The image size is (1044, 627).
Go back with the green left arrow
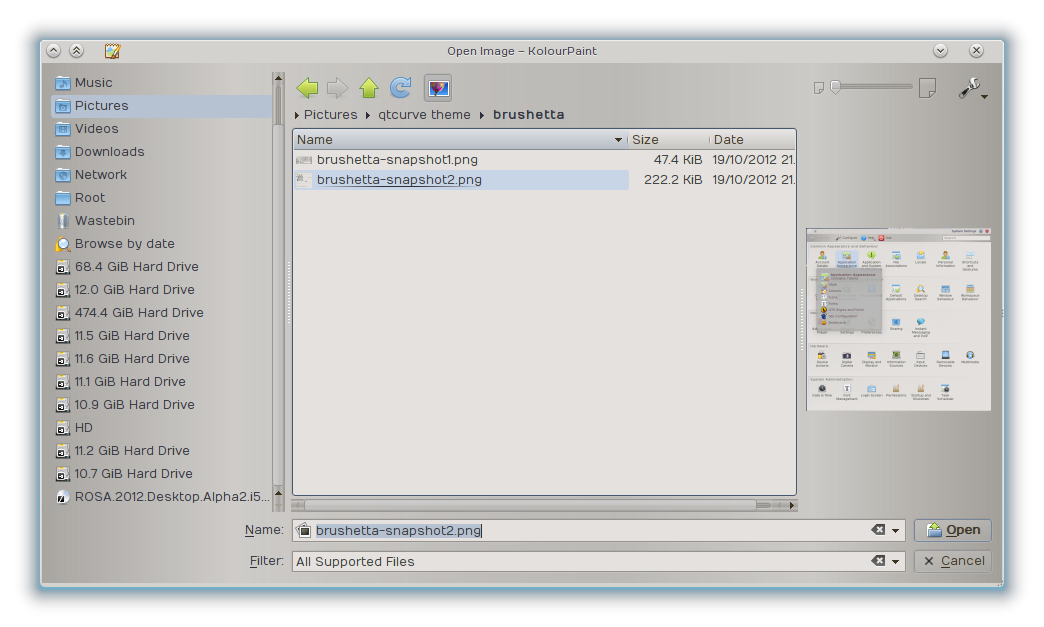(x=307, y=88)
